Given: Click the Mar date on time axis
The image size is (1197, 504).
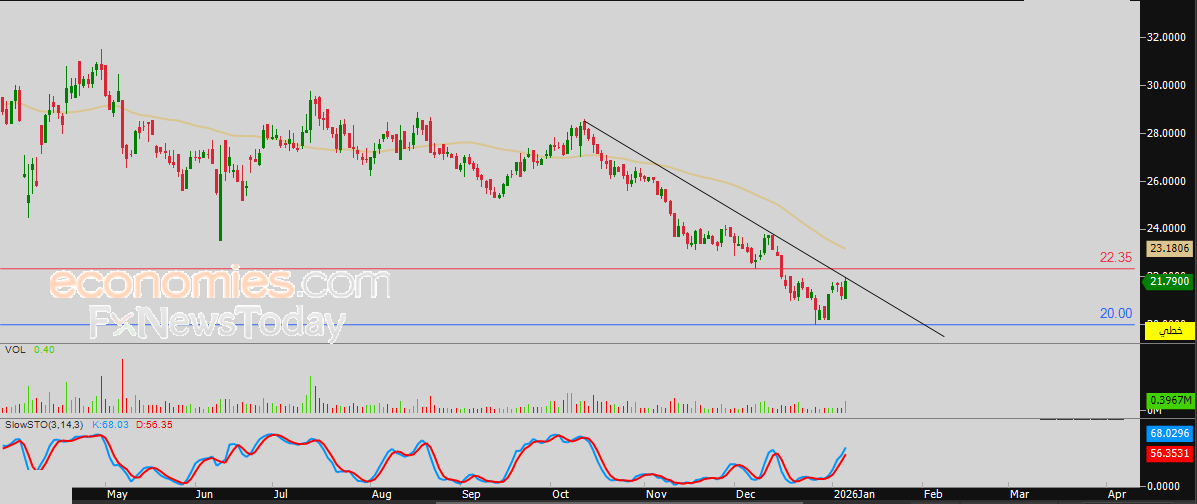Looking at the screenshot, I should pos(1018,495).
